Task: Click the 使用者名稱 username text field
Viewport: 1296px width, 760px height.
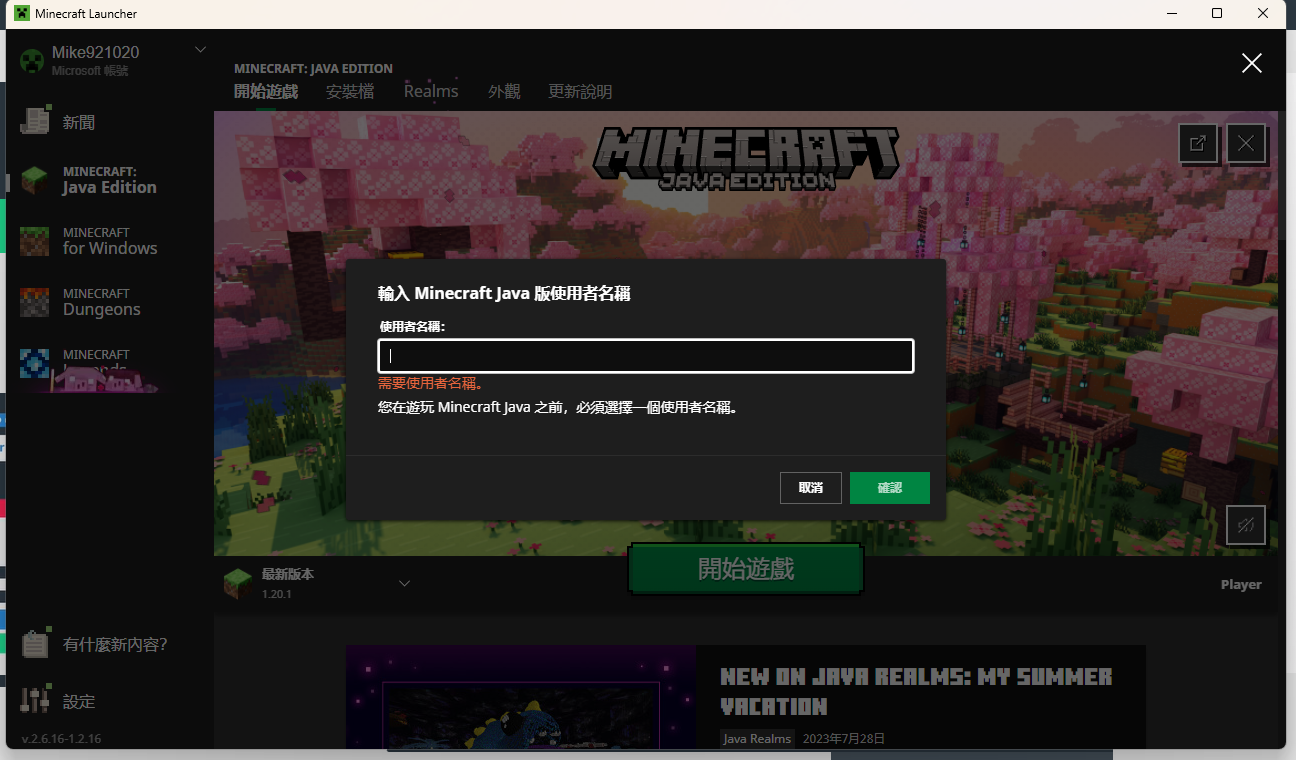Action: (645, 356)
